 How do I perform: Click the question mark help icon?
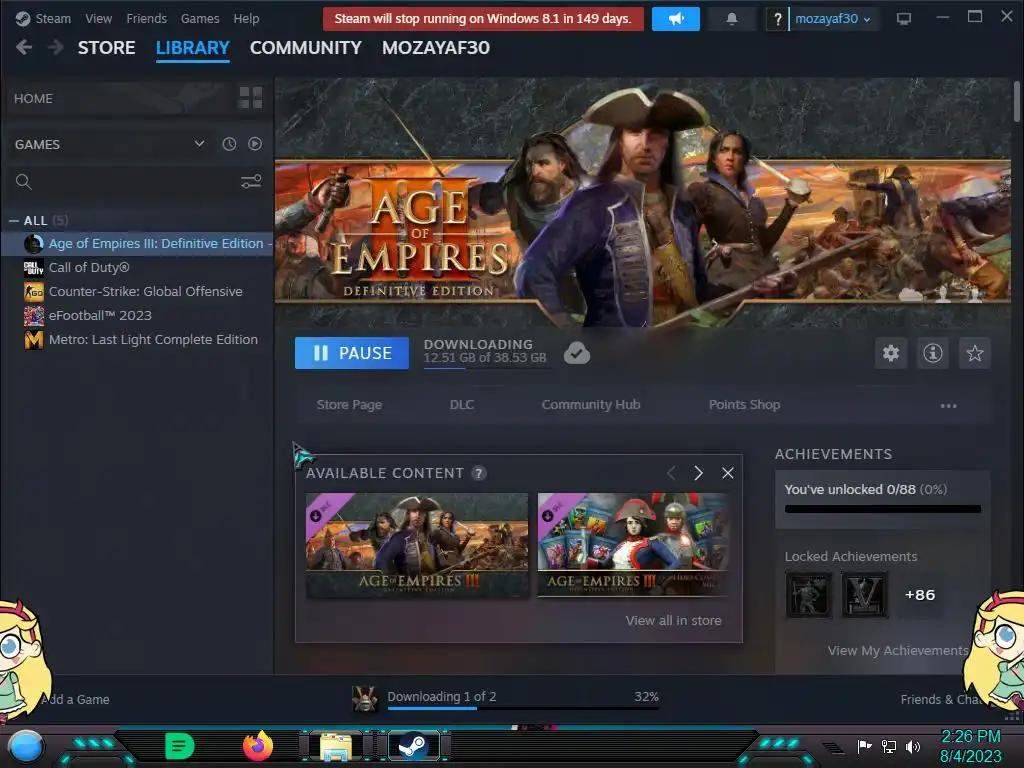click(777, 19)
